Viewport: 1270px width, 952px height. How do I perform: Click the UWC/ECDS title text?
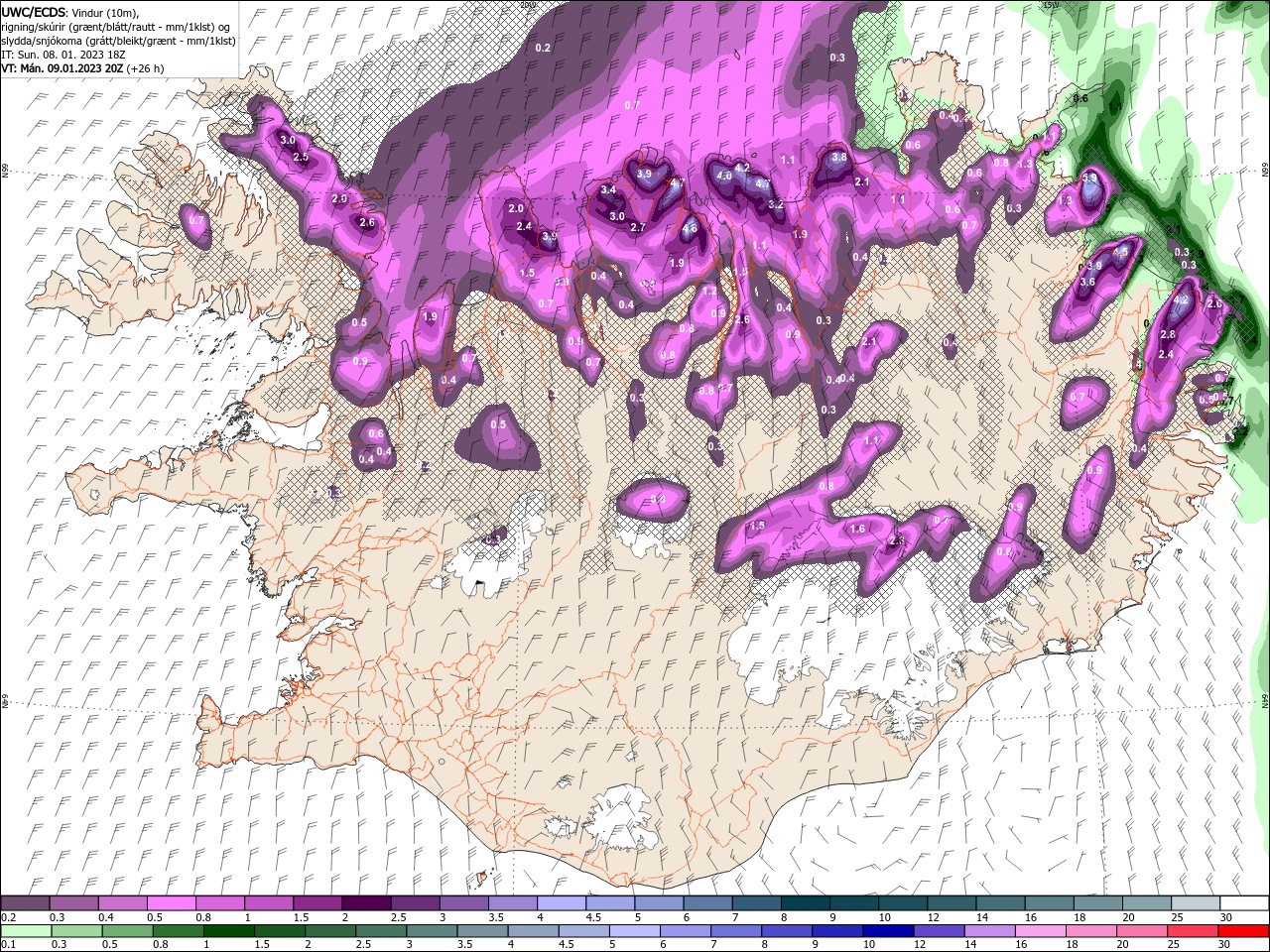(34, 12)
